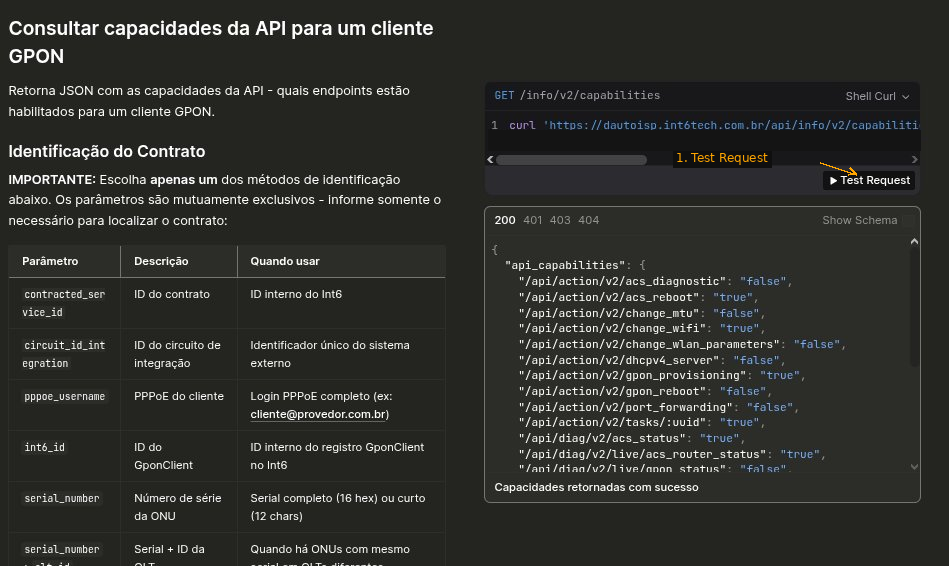Click the acs_status JSON line
The height and width of the screenshot is (566, 949).
point(631,438)
